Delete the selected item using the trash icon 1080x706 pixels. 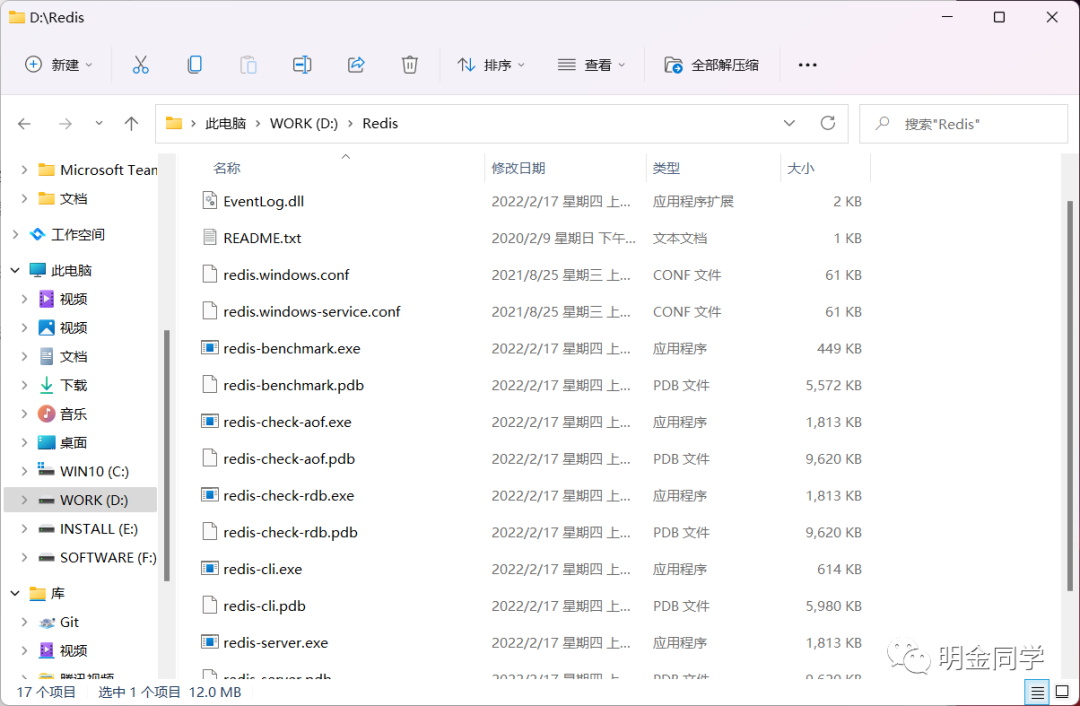click(x=410, y=64)
